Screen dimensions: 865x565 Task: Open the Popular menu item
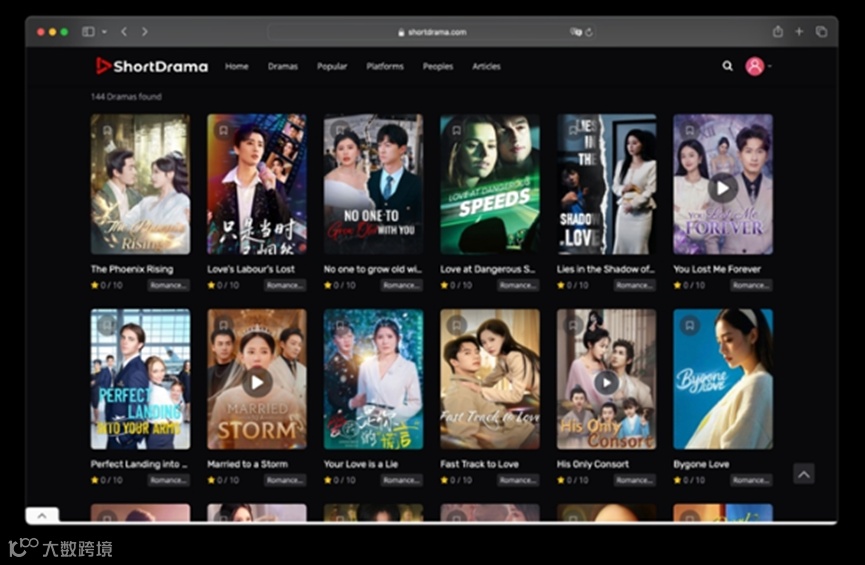click(332, 66)
